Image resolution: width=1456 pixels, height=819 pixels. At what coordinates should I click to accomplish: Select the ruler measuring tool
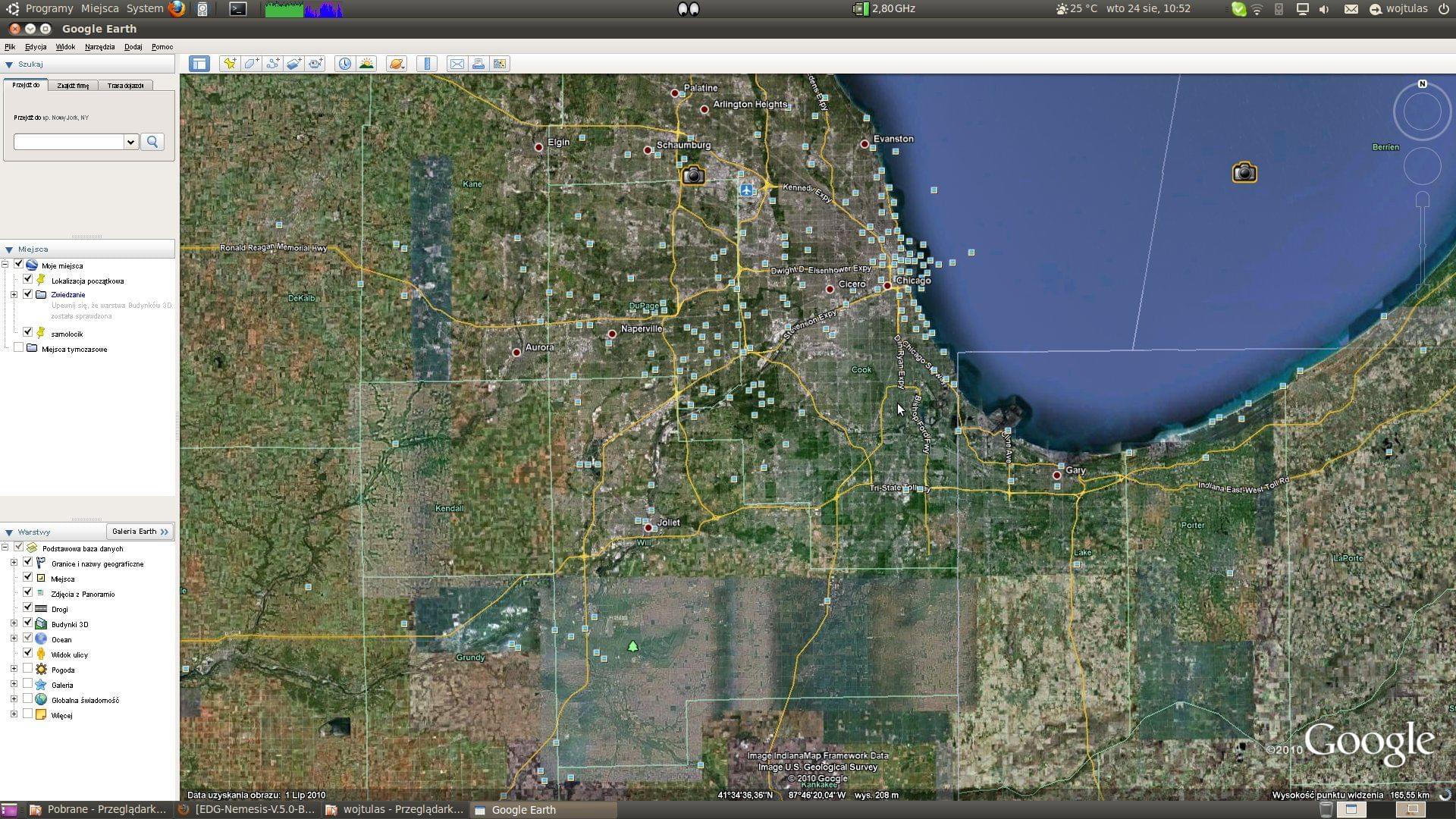click(x=427, y=64)
